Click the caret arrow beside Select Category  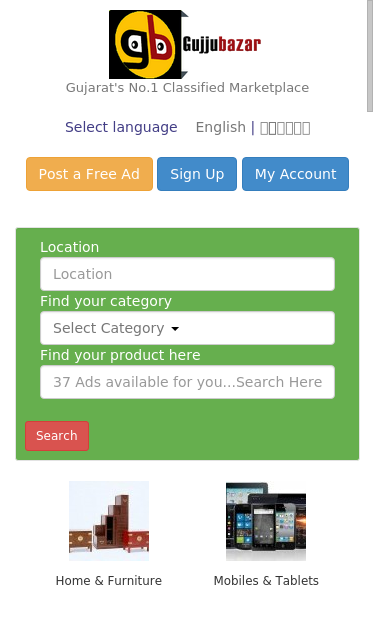[175, 329]
